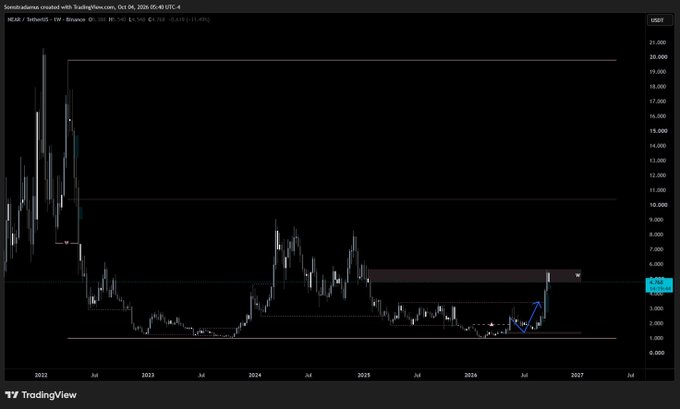Open the USDT currency selector
Image resolution: width=680 pixels, height=409 pixels.
[658, 20]
